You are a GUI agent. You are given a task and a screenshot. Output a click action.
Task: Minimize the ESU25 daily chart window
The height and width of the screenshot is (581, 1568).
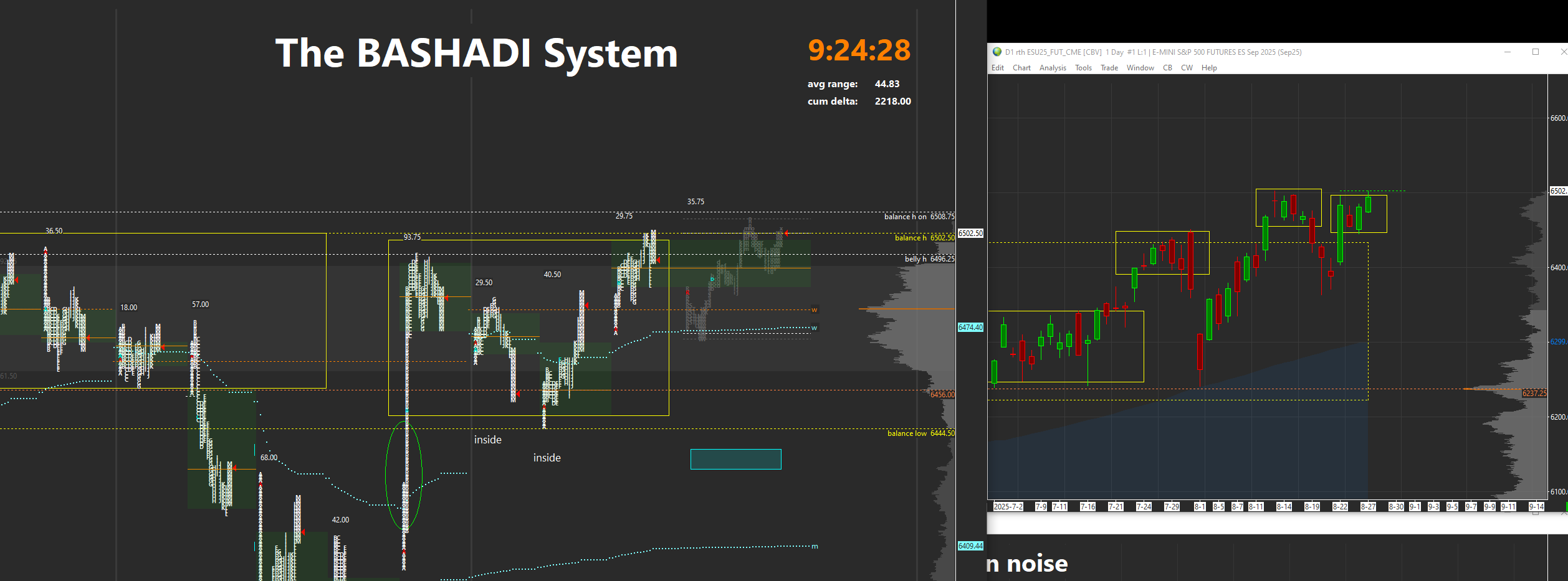click(1508, 52)
